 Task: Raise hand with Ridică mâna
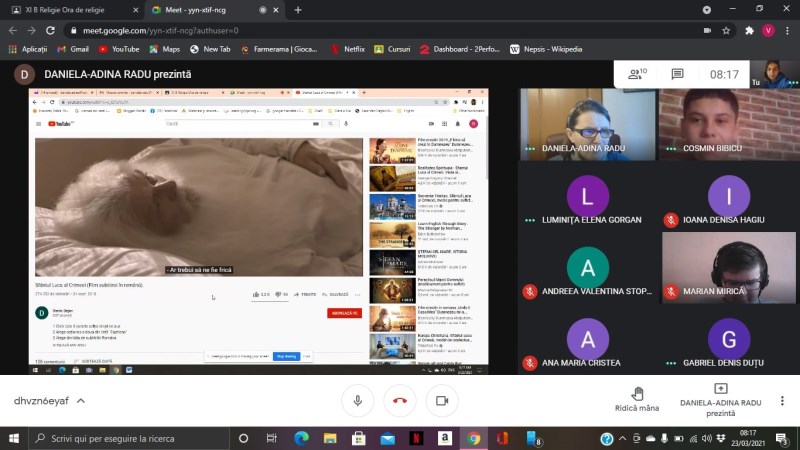pos(637,399)
